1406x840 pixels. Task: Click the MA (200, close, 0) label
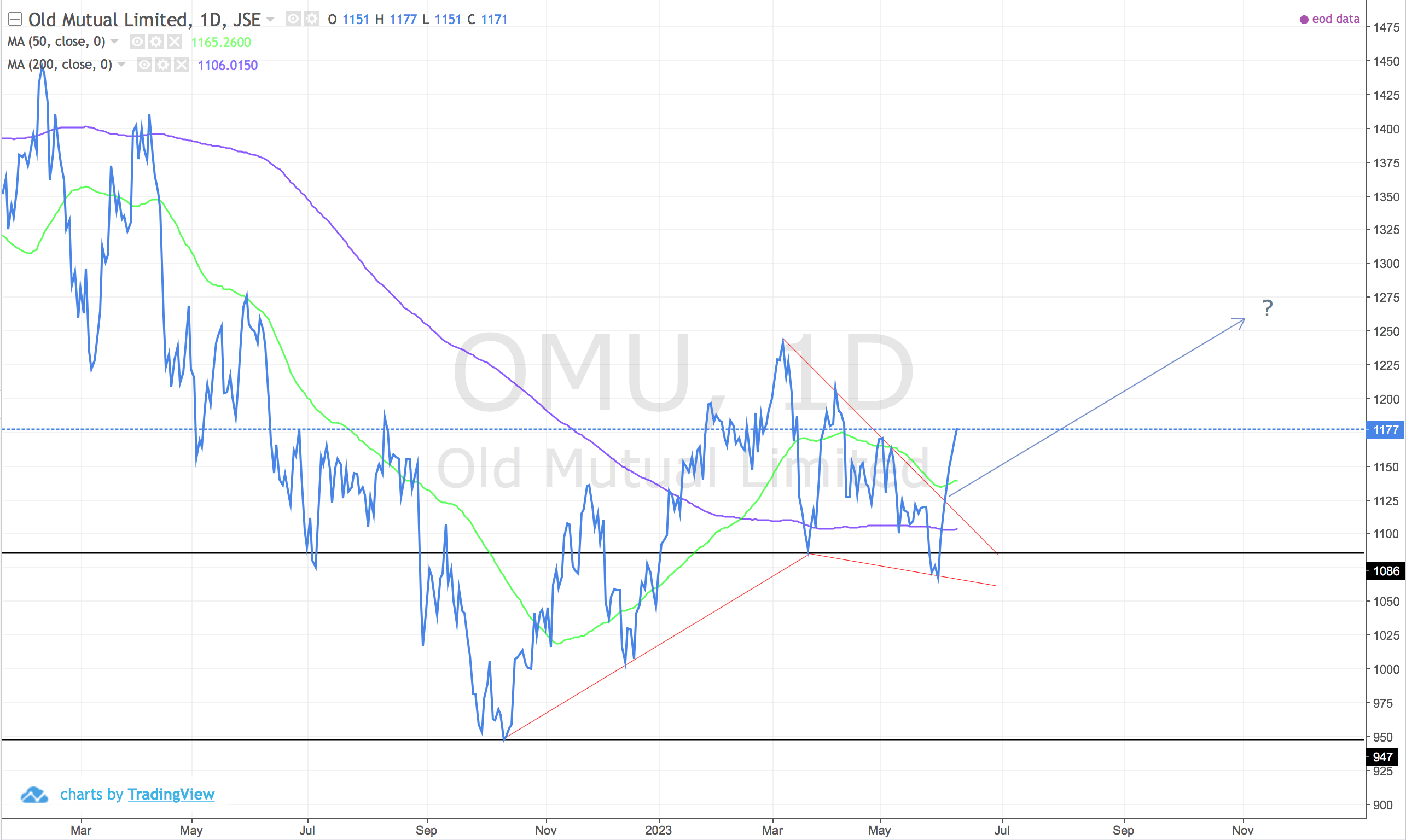pos(60,65)
